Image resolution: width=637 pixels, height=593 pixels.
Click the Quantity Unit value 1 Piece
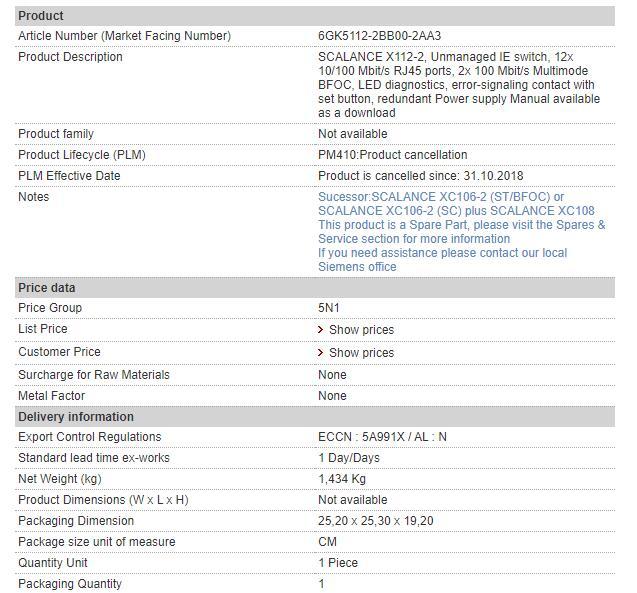[x=338, y=563]
